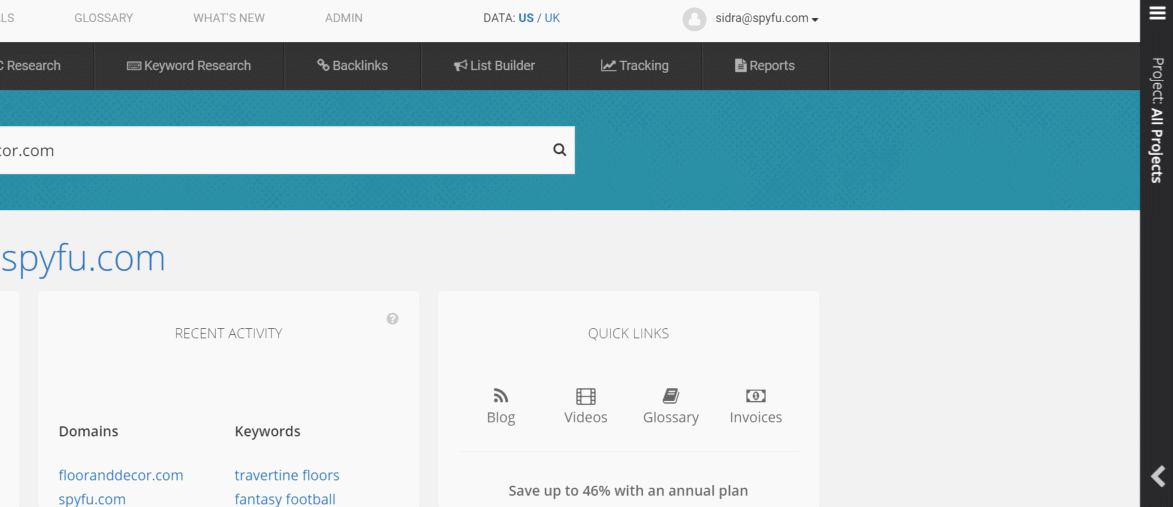Click the QUICK LINKS heading
This screenshot has height=507, width=1173.
[x=628, y=333]
